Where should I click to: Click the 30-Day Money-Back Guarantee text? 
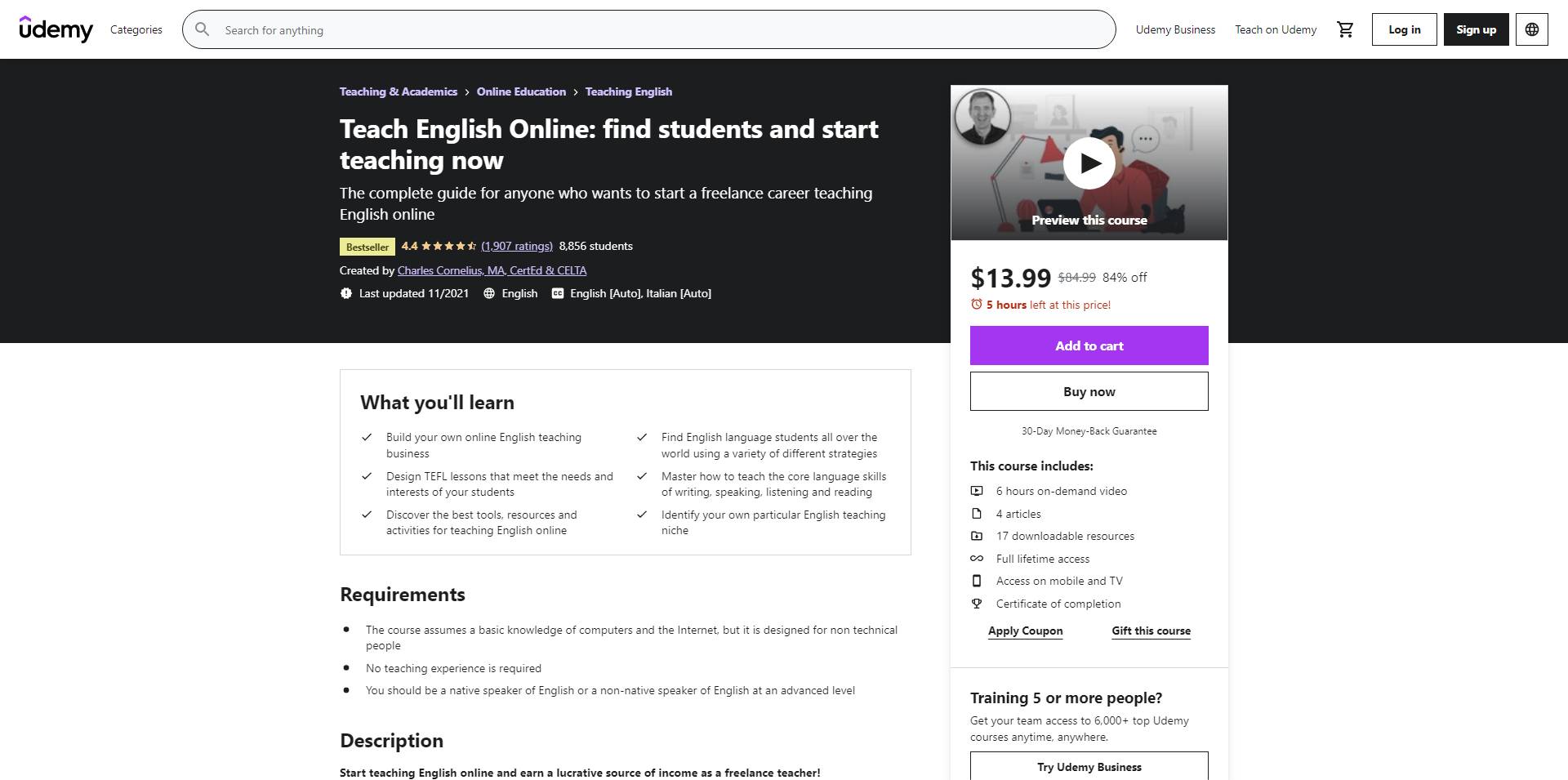click(x=1089, y=431)
